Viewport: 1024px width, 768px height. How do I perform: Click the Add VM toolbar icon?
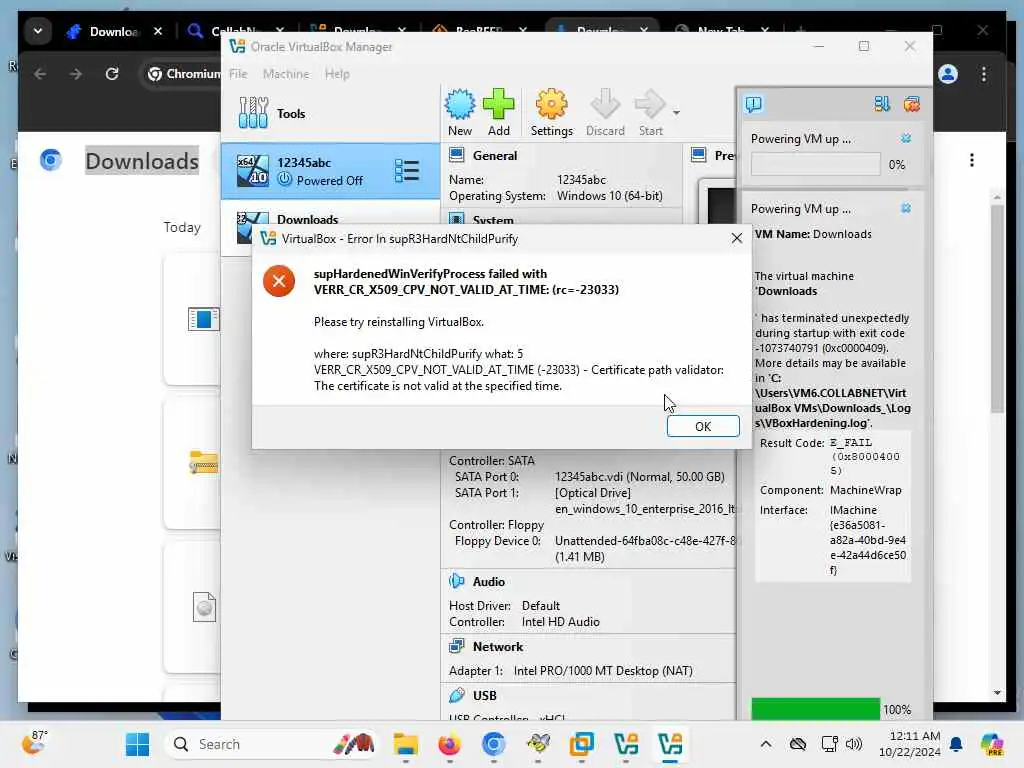[499, 112]
